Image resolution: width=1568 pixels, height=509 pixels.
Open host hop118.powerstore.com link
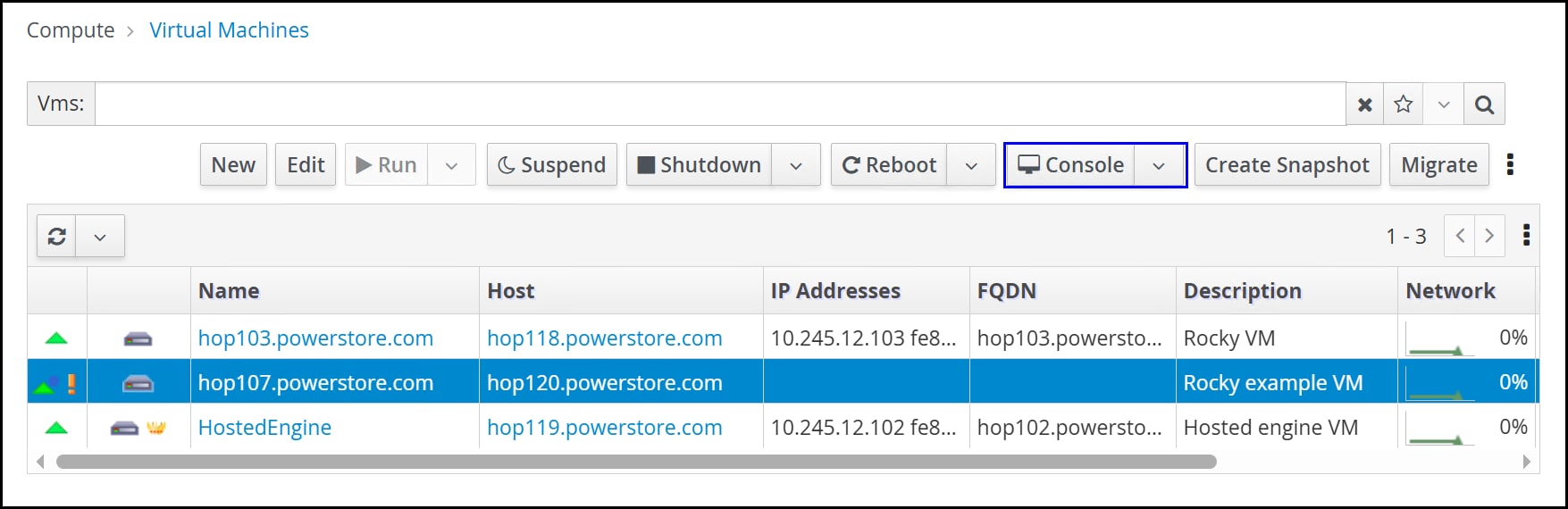pos(604,338)
